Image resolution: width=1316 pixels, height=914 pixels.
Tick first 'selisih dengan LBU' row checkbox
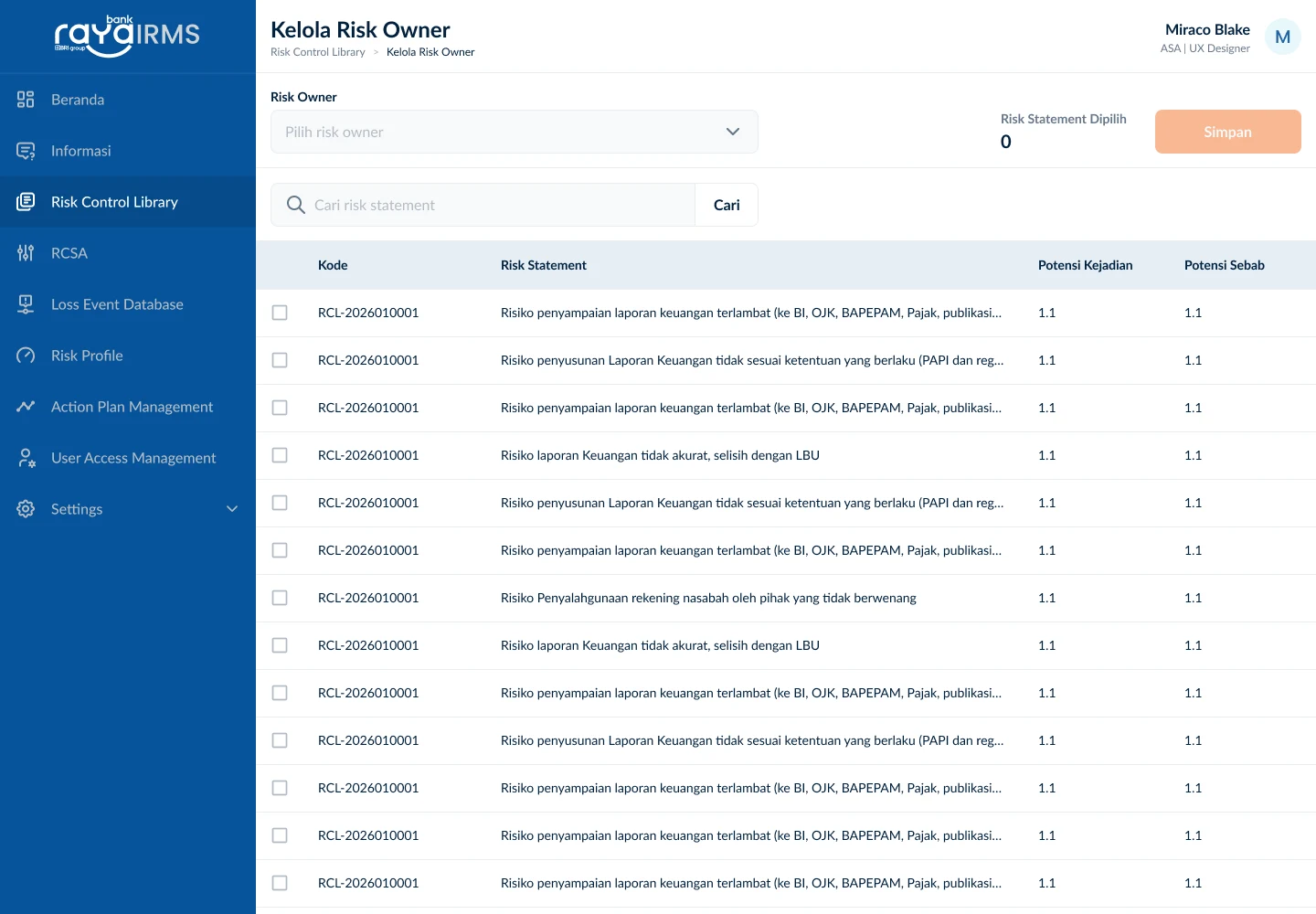pyautogui.click(x=280, y=455)
